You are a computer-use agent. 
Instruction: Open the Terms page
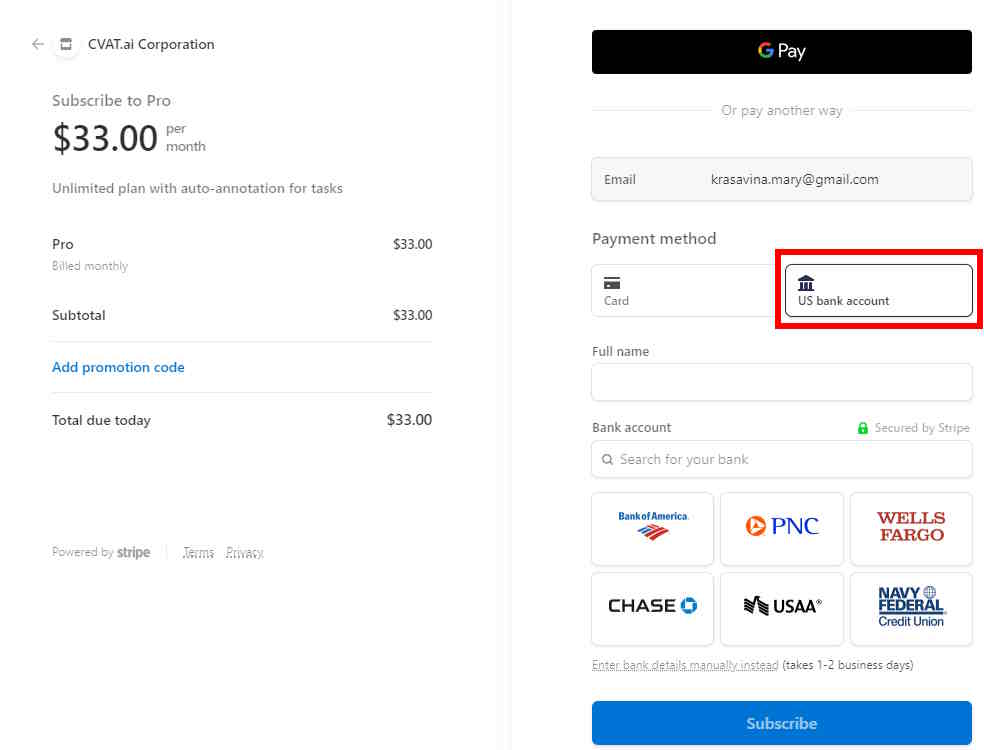tap(198, 551)
